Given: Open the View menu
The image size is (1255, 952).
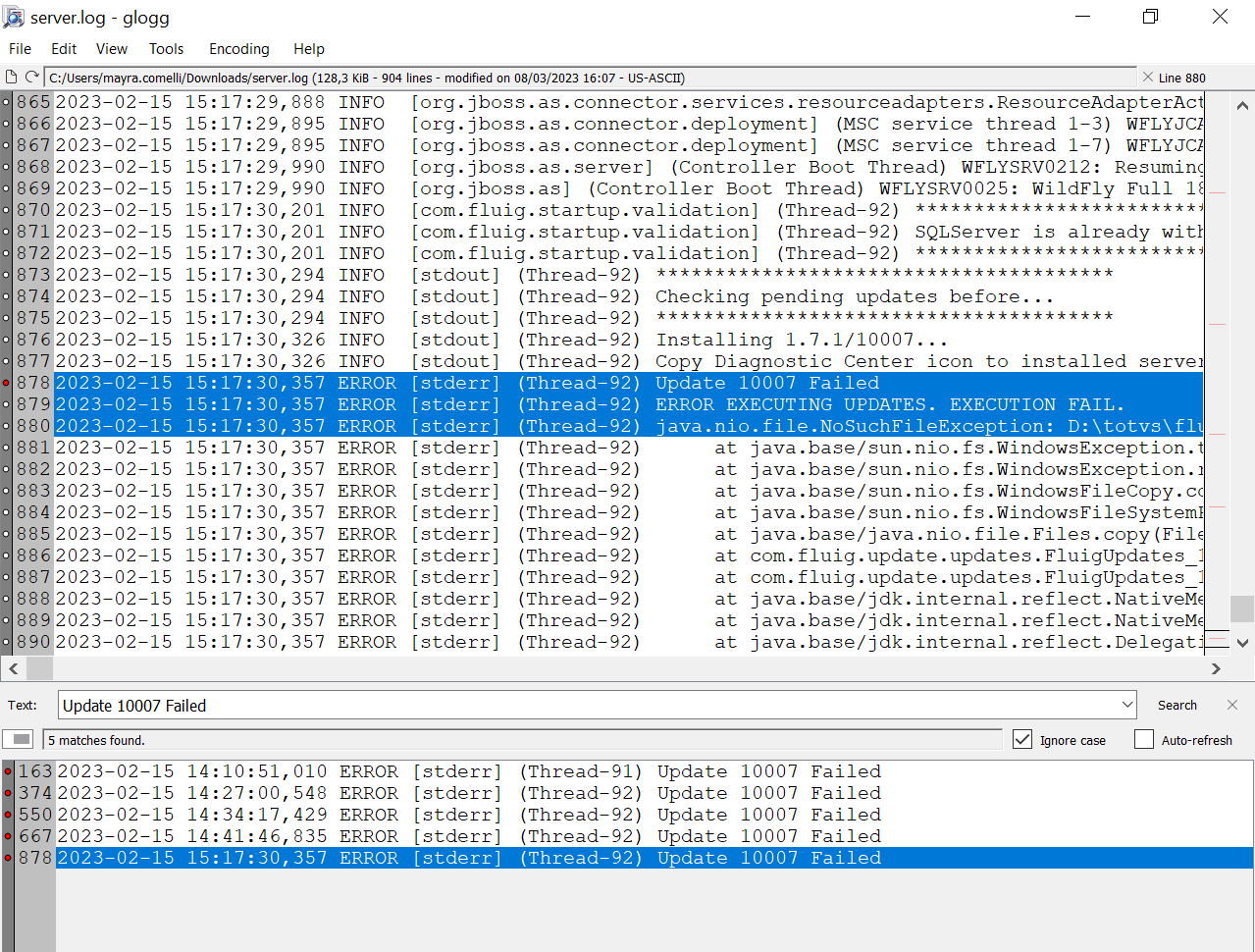Looking at the screenshot, I should coord(111,49).
